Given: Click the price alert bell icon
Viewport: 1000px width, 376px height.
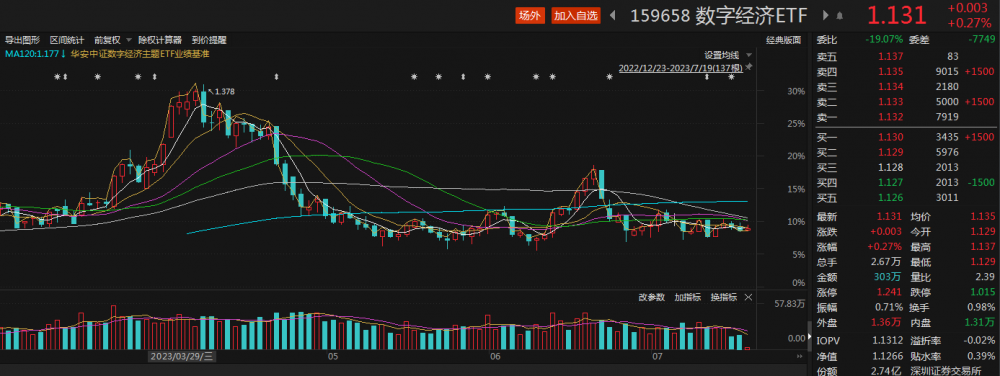Looking at the screenshot, I should coord(840,16).
